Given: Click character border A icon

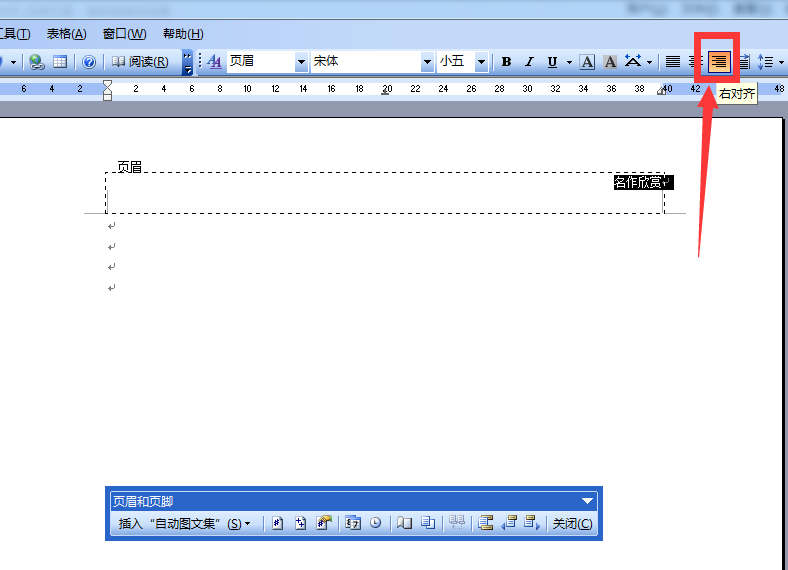Looking at the screenshot, I should pos(586,62).
